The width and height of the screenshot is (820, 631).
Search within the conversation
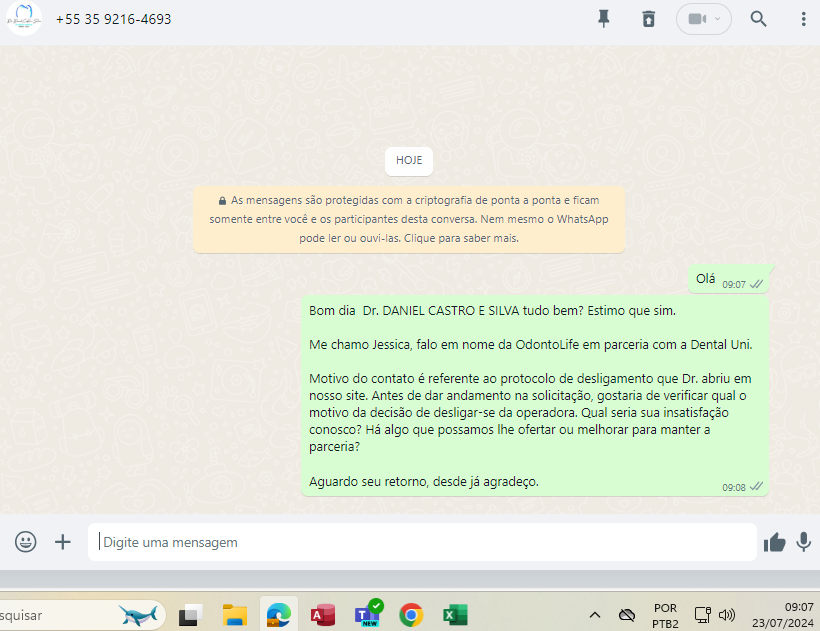pyautogui.click(x=758, y=19)
